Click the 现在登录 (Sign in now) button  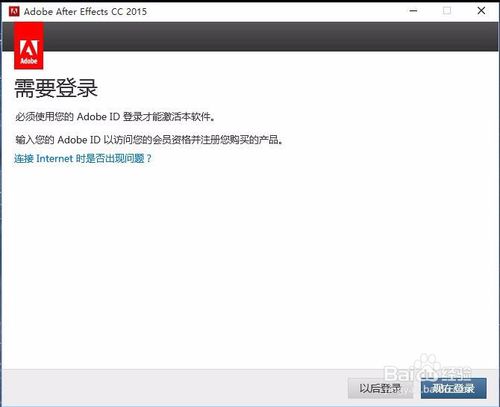coord(453,388)
